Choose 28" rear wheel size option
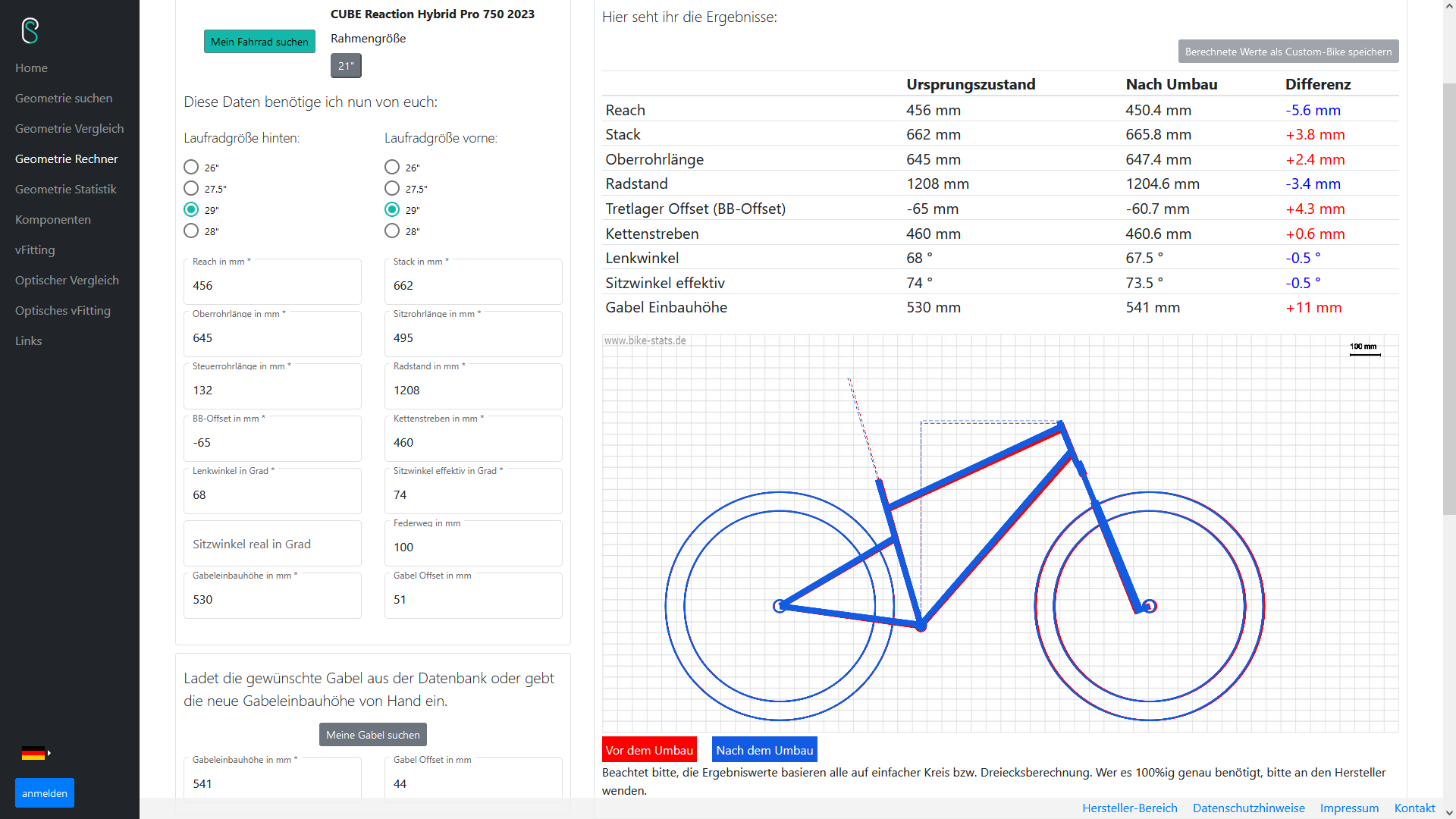This screenshot has height=819, width=1456. tap(191, 231)
